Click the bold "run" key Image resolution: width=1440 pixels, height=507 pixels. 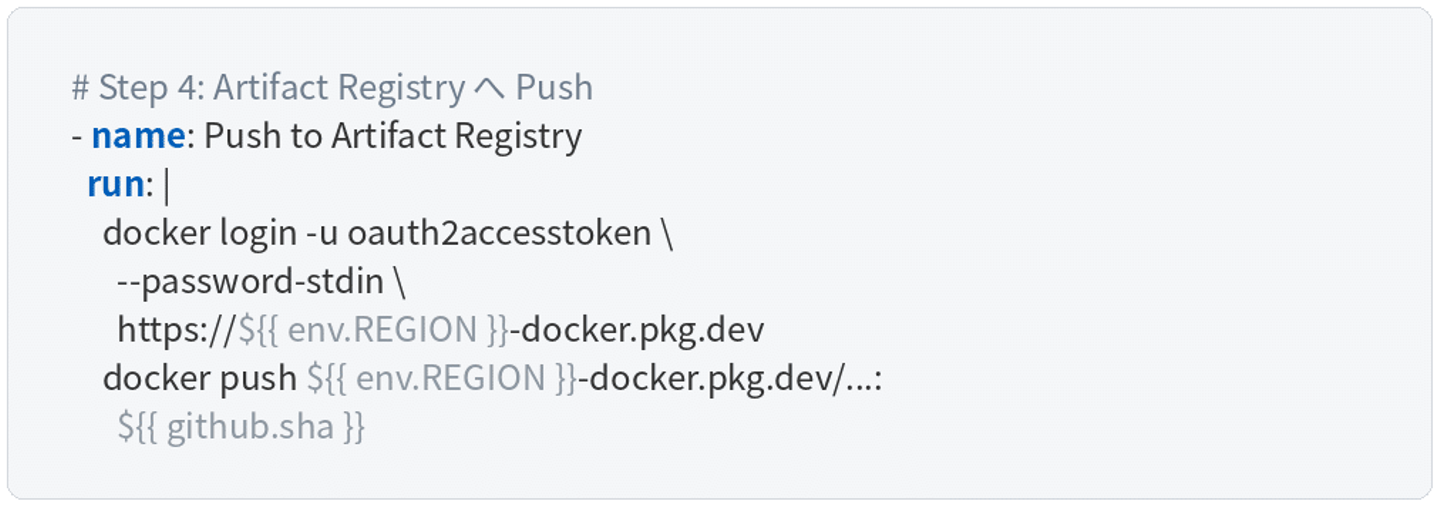(115, 184)
